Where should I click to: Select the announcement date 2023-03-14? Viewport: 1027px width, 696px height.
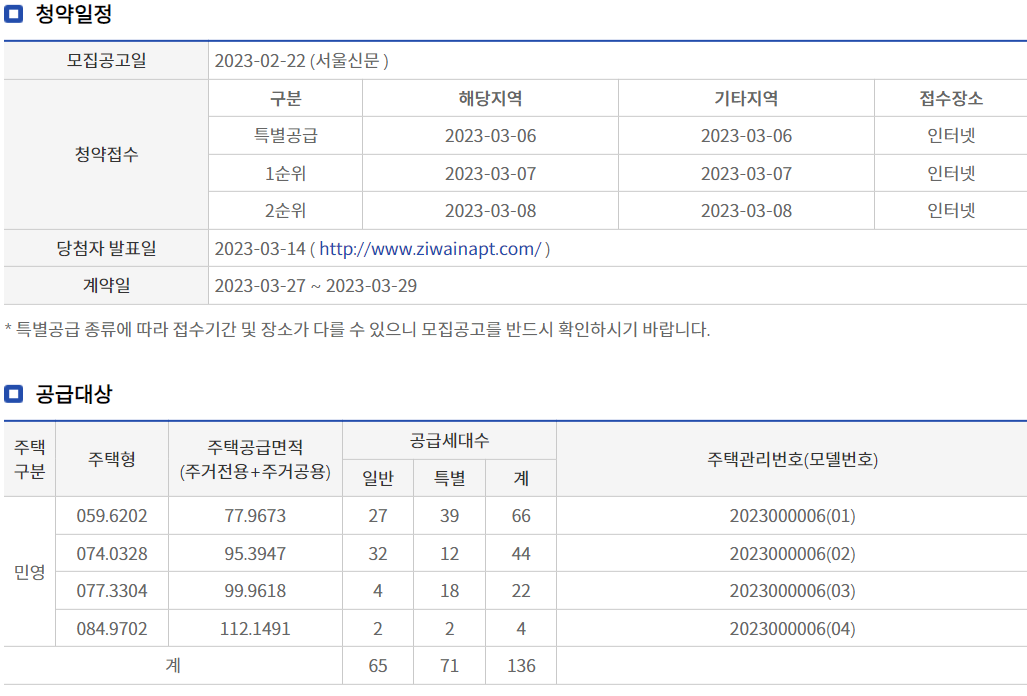coord(260,249)
